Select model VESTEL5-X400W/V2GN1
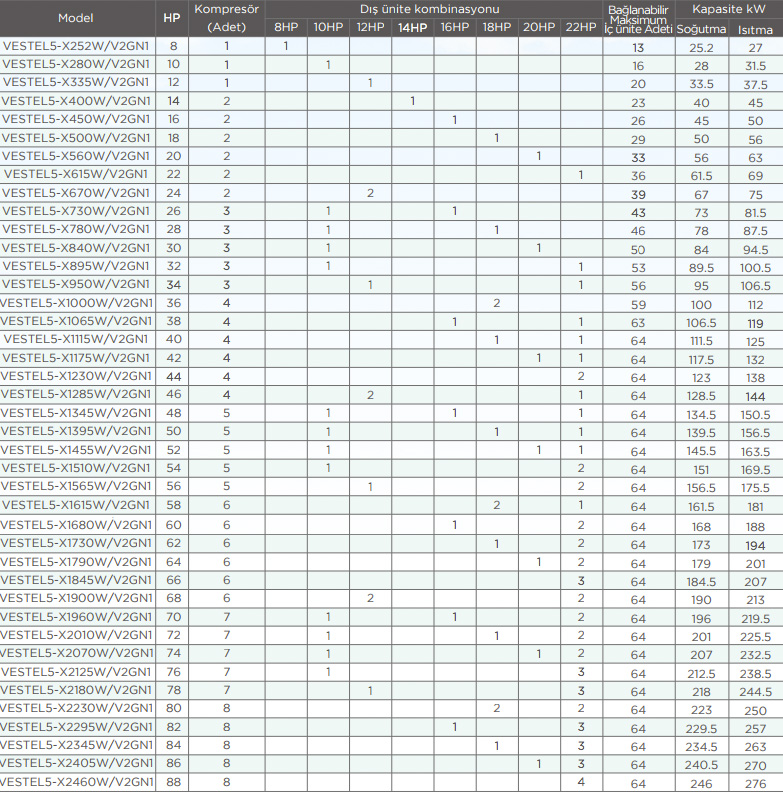 pos(76,101)
